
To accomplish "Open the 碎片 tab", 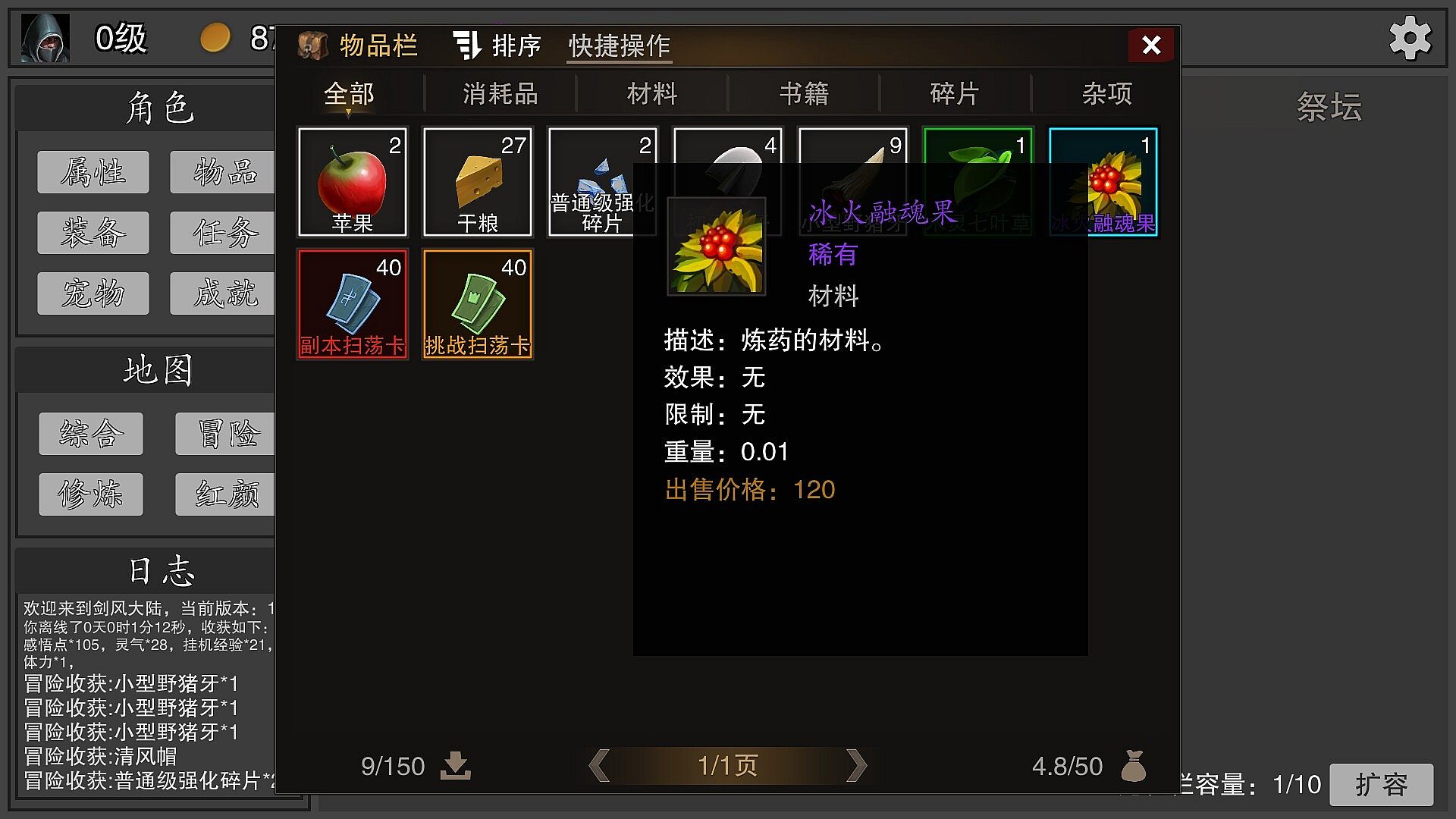I will coord(955,94).
